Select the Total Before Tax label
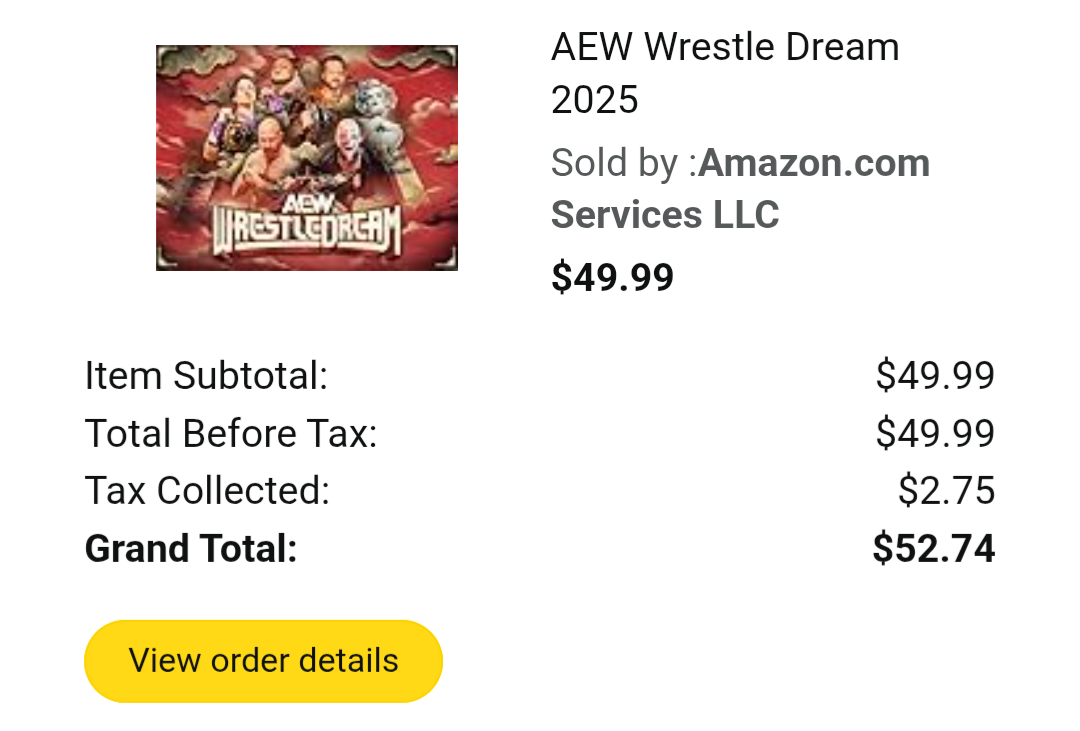Screen dimensions: 1080x731 pos(231,434)
